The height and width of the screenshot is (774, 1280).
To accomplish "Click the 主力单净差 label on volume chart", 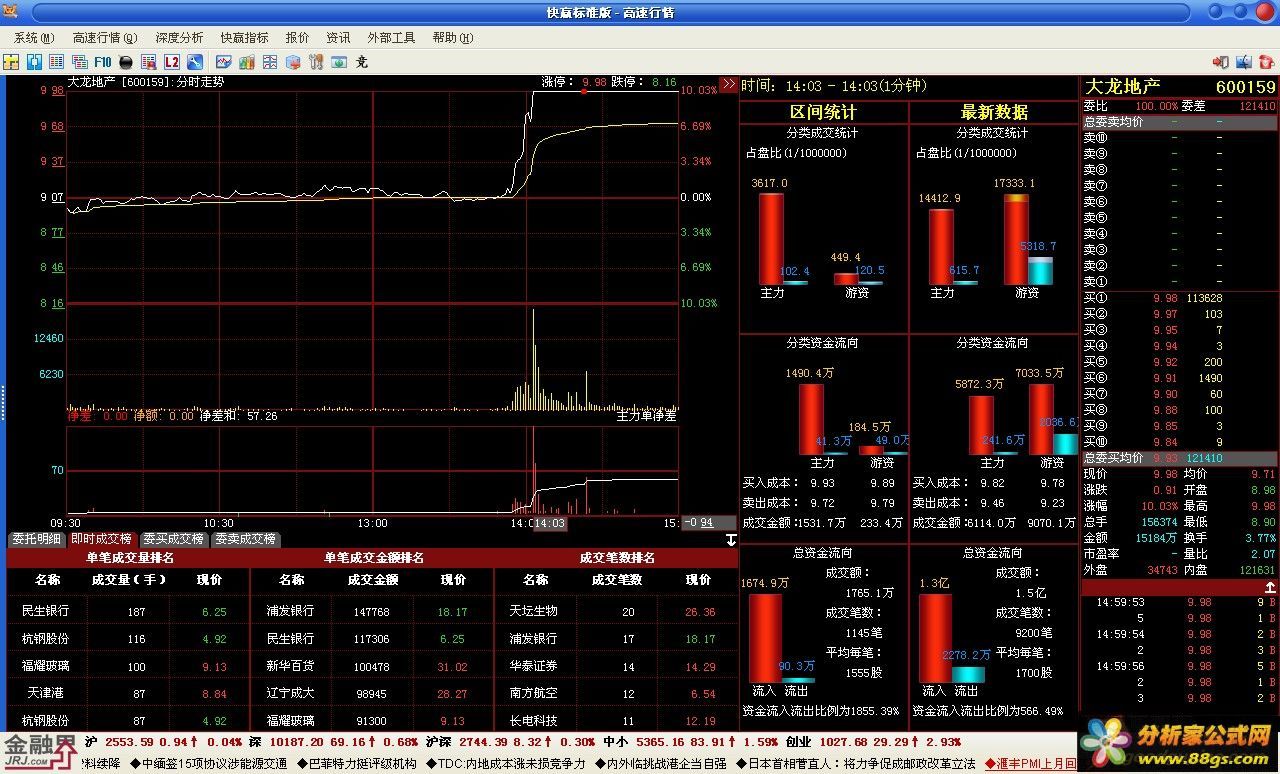I will pyautogui.click(x=646, y=415).
